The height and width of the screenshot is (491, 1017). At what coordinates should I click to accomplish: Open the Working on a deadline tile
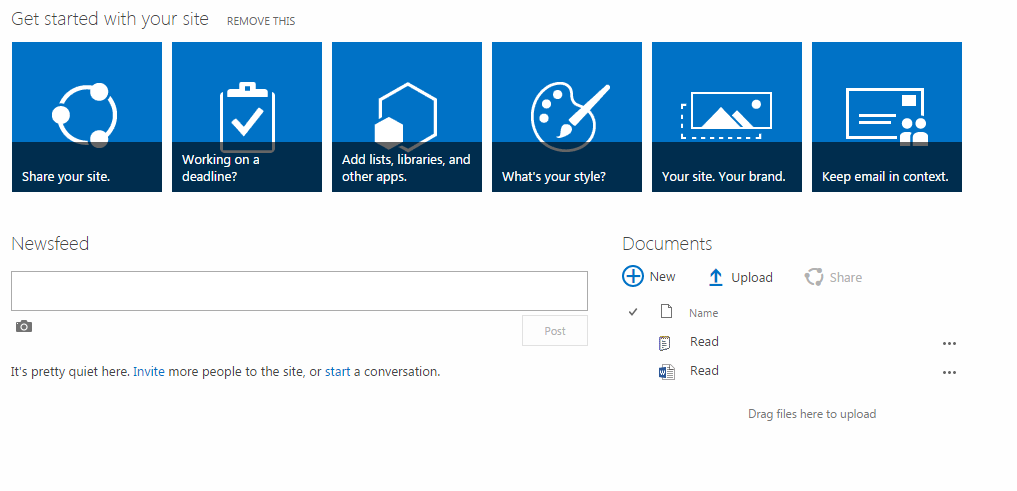[247, 117]
